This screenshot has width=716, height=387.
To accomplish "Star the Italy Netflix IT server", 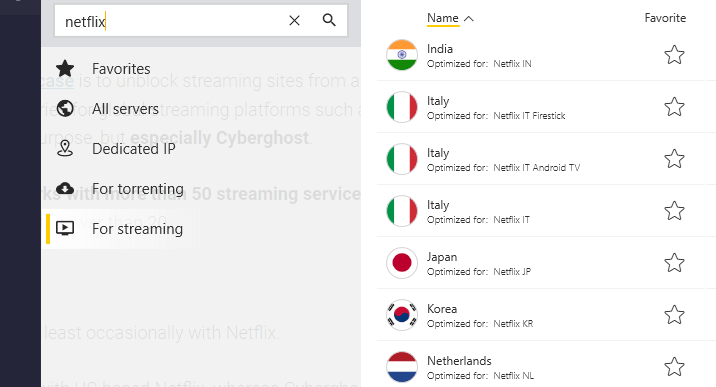I will [674, 211].
